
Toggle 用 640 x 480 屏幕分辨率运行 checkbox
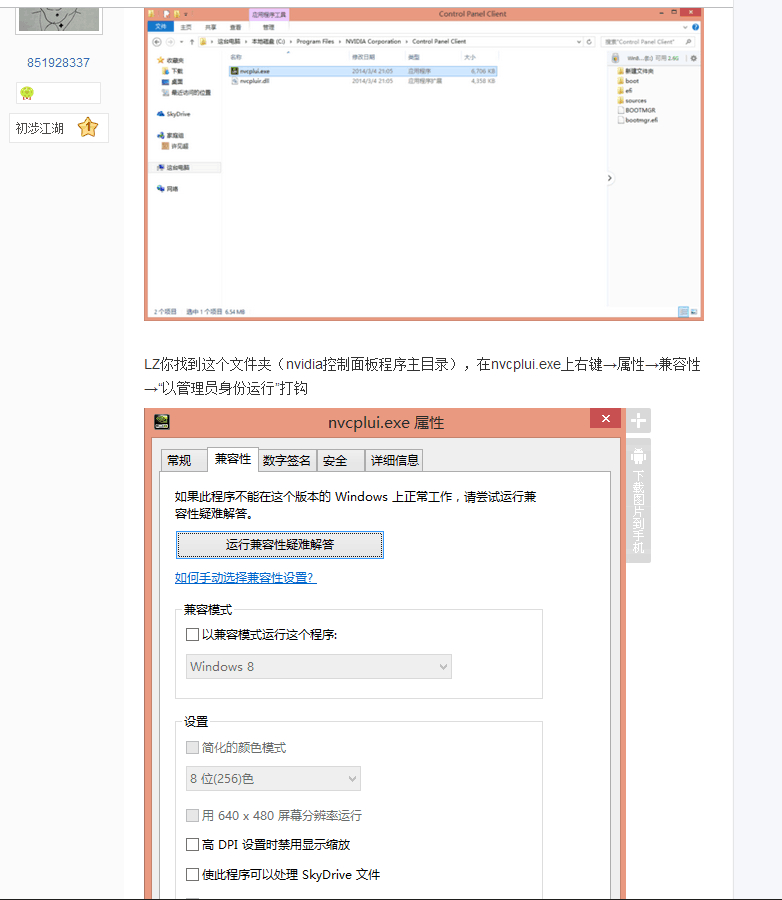[192, 815]
